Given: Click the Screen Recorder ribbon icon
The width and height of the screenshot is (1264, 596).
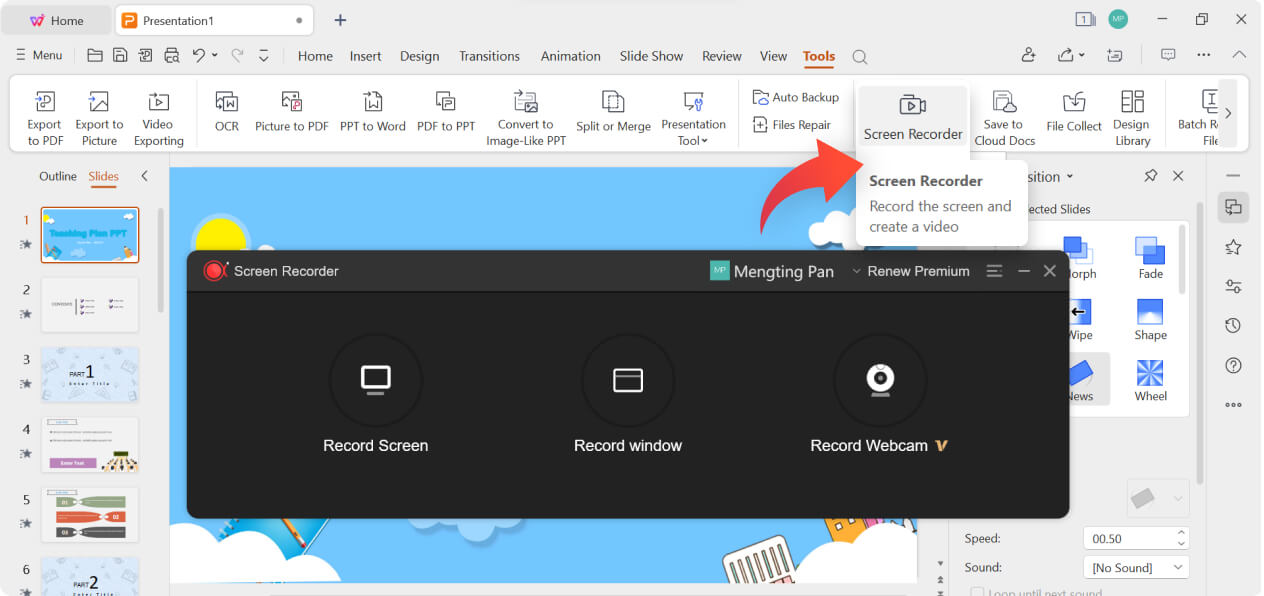Looking at the screenshot, I should point(912,105).
